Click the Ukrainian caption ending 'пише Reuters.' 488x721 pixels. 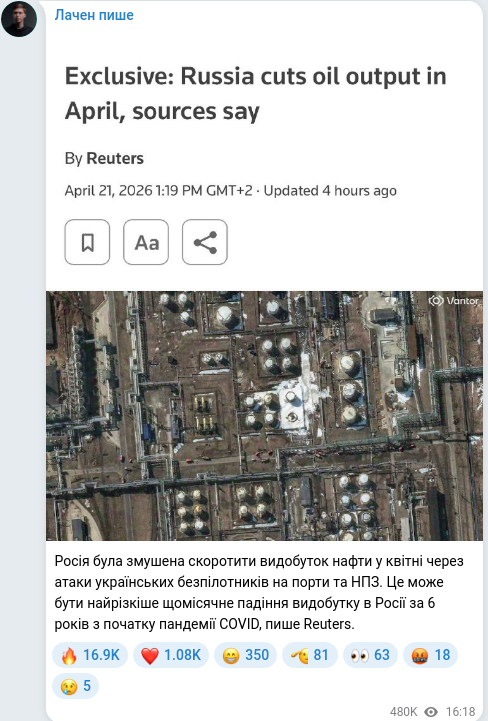pos(259,592)
